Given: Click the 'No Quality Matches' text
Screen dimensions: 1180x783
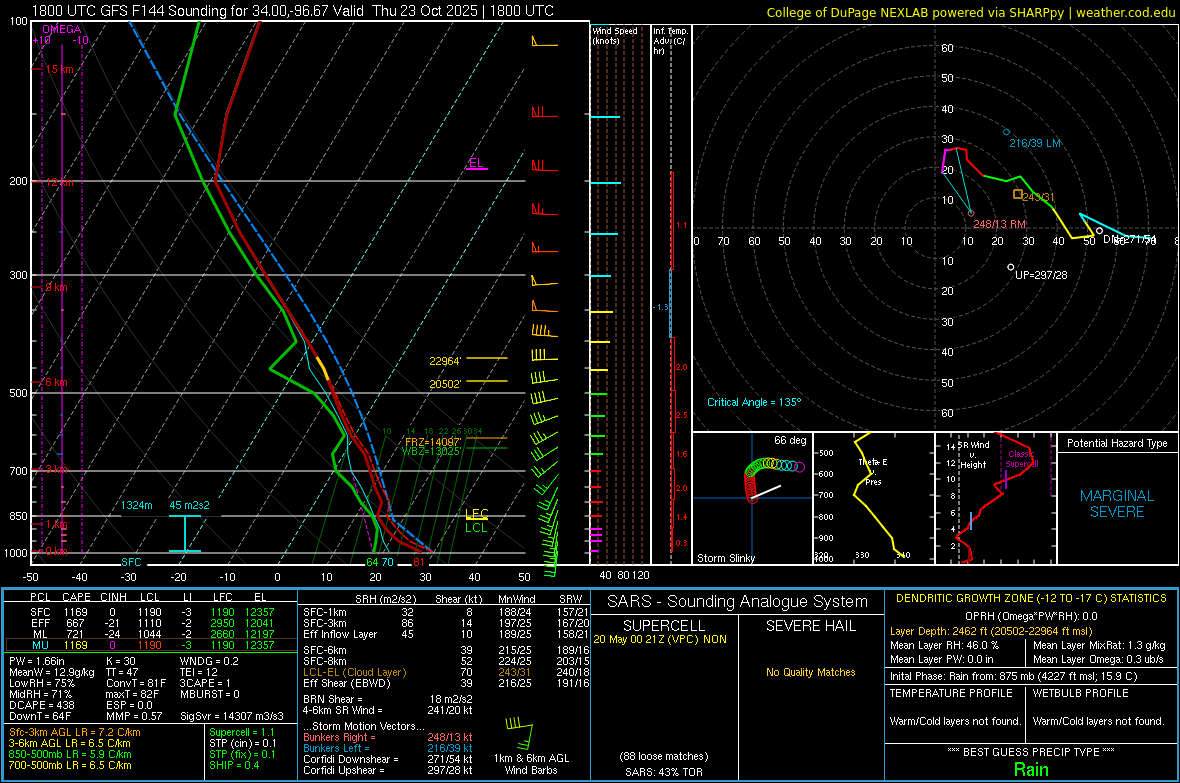Looking at the screenshot, I should [810, 672].
